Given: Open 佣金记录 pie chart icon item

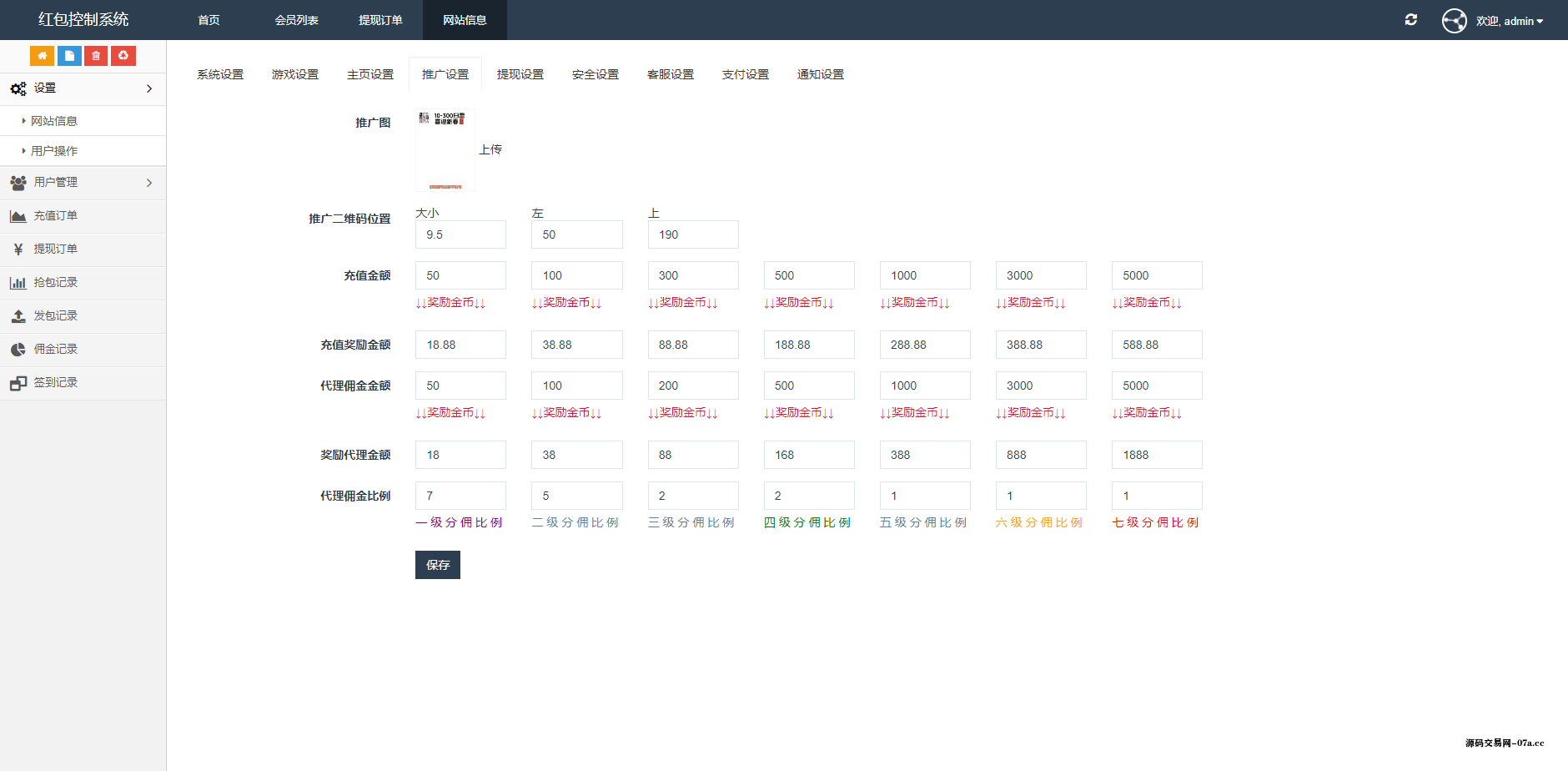Looking at the screenshot, I should pos(18,350).
